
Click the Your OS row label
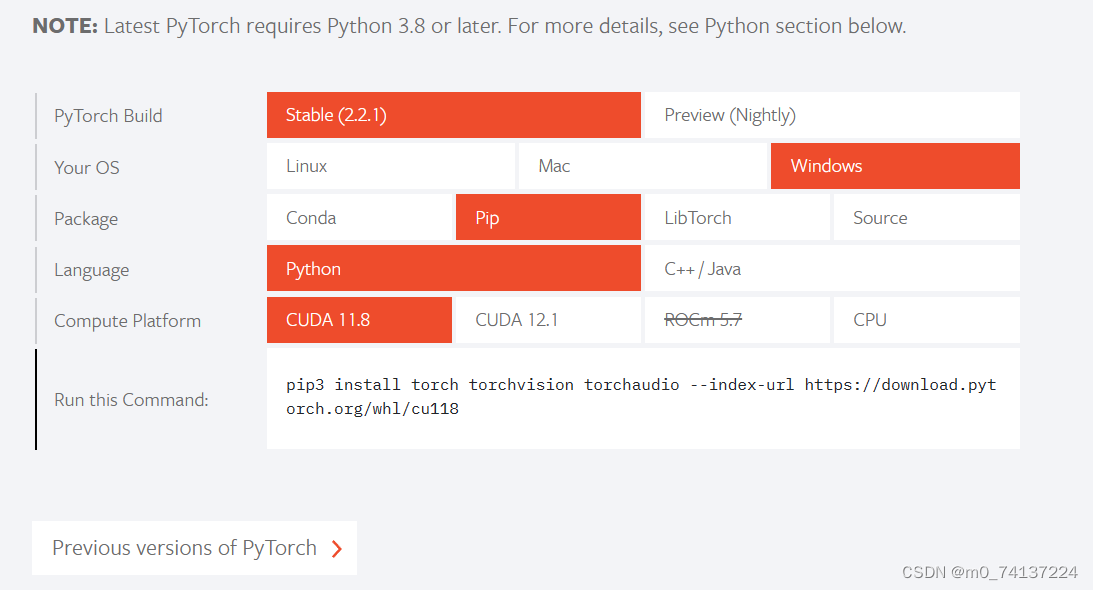click(x=87, y=167)
